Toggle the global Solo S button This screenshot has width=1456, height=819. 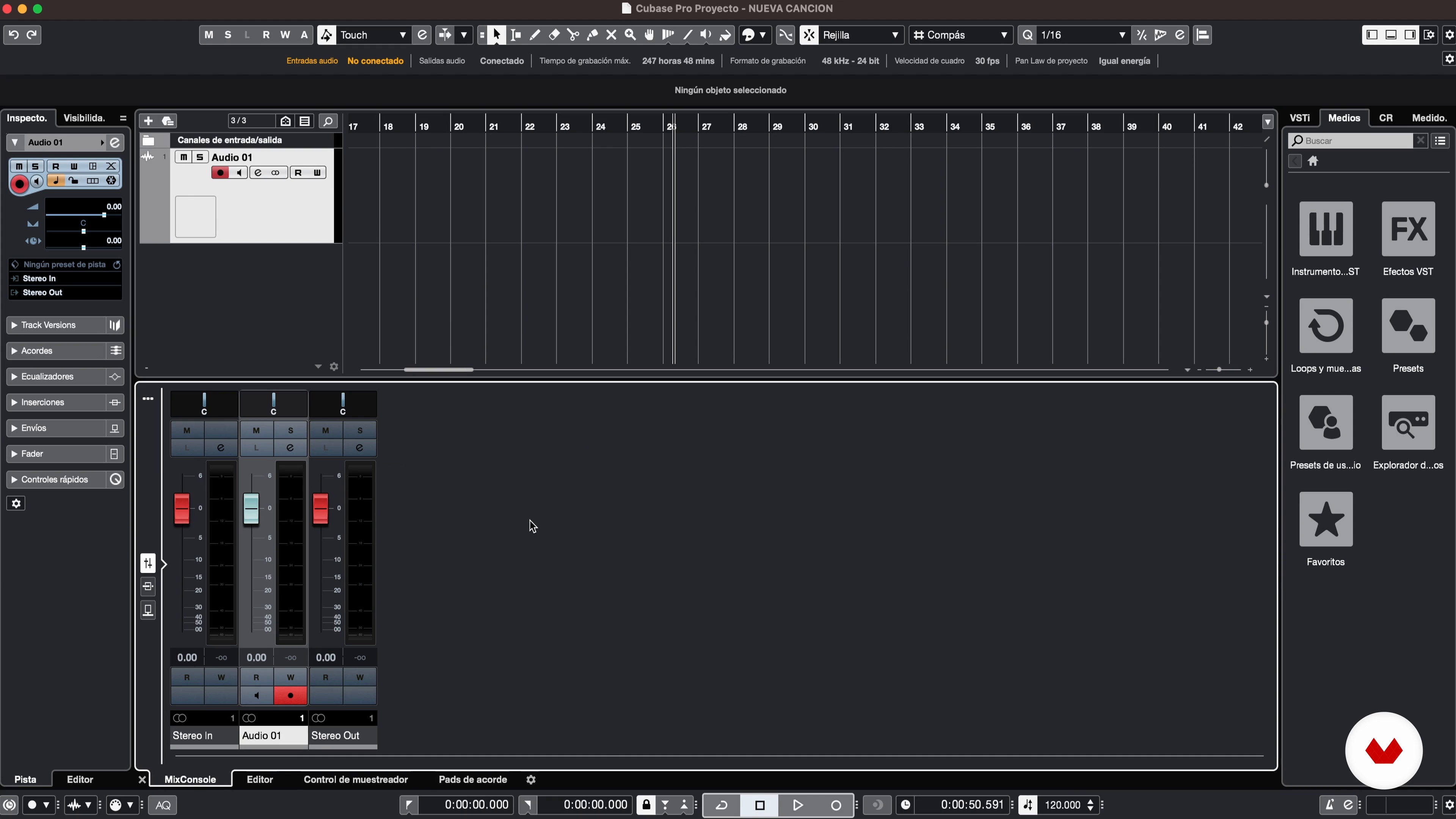point(228,35)
